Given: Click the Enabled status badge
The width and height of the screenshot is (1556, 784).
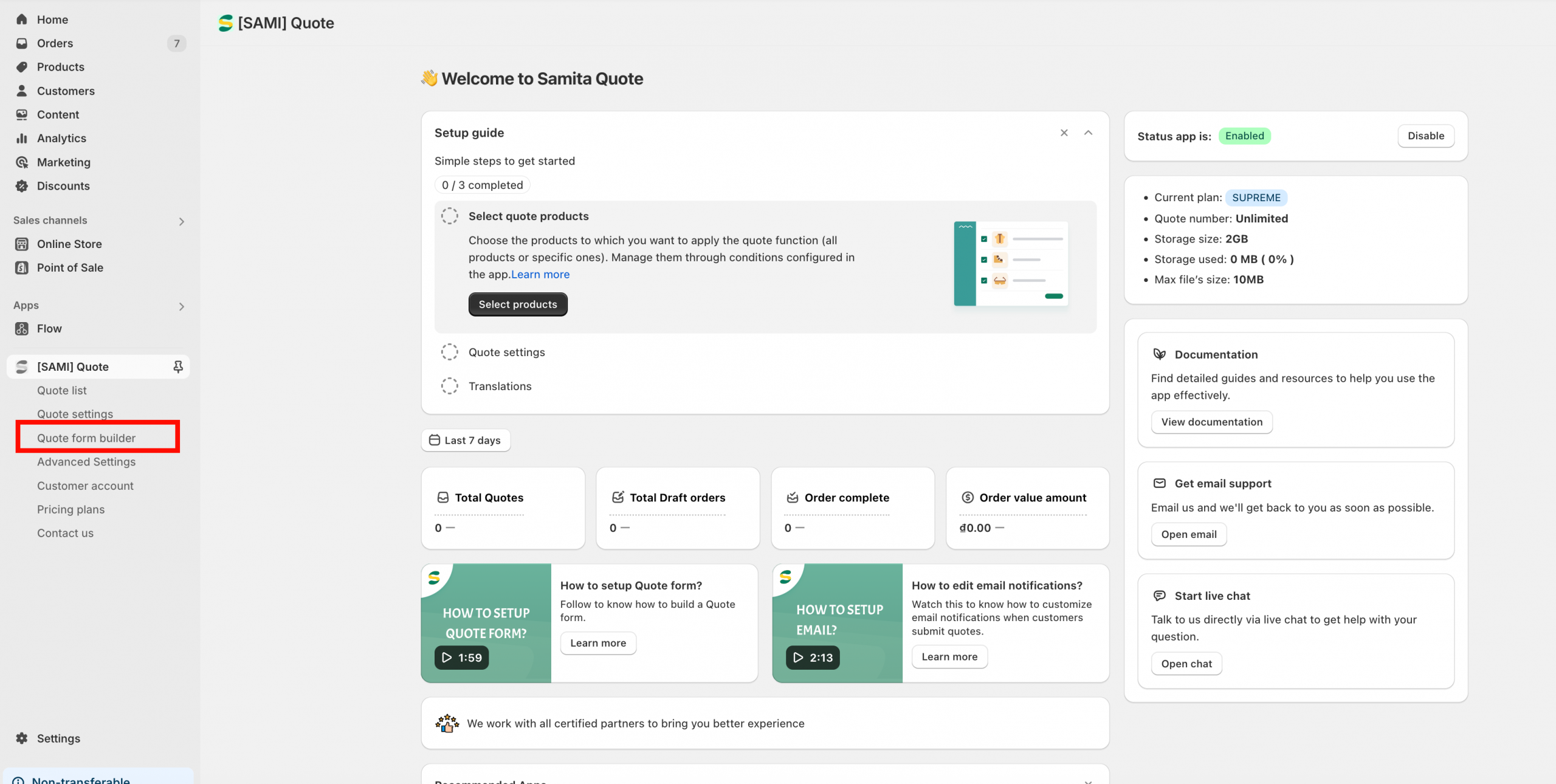Looking at the screenshot, I should [1245, 136].
